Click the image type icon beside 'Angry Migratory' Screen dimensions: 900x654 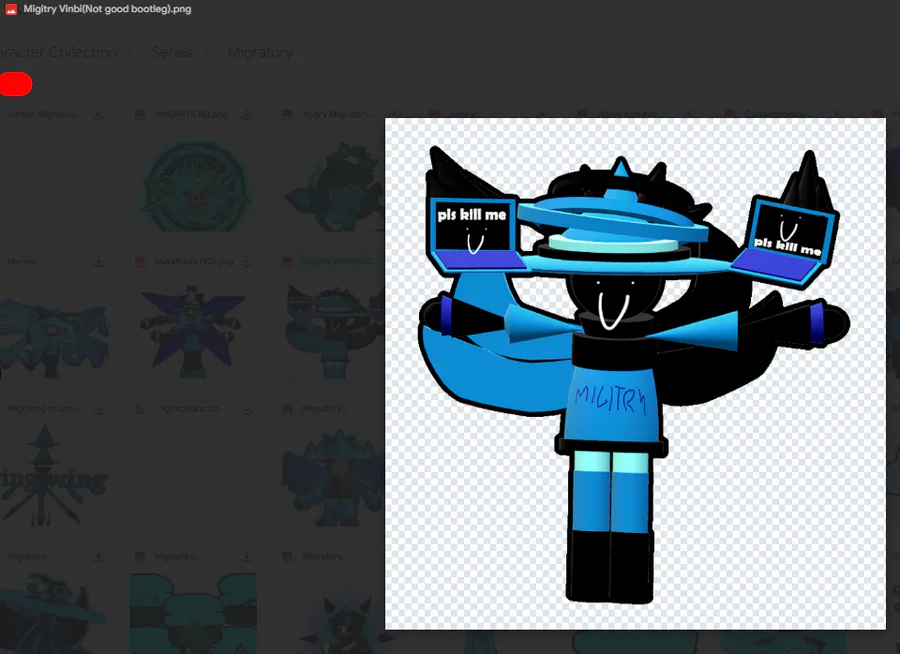pyautogui.click(x=288, y=115)
